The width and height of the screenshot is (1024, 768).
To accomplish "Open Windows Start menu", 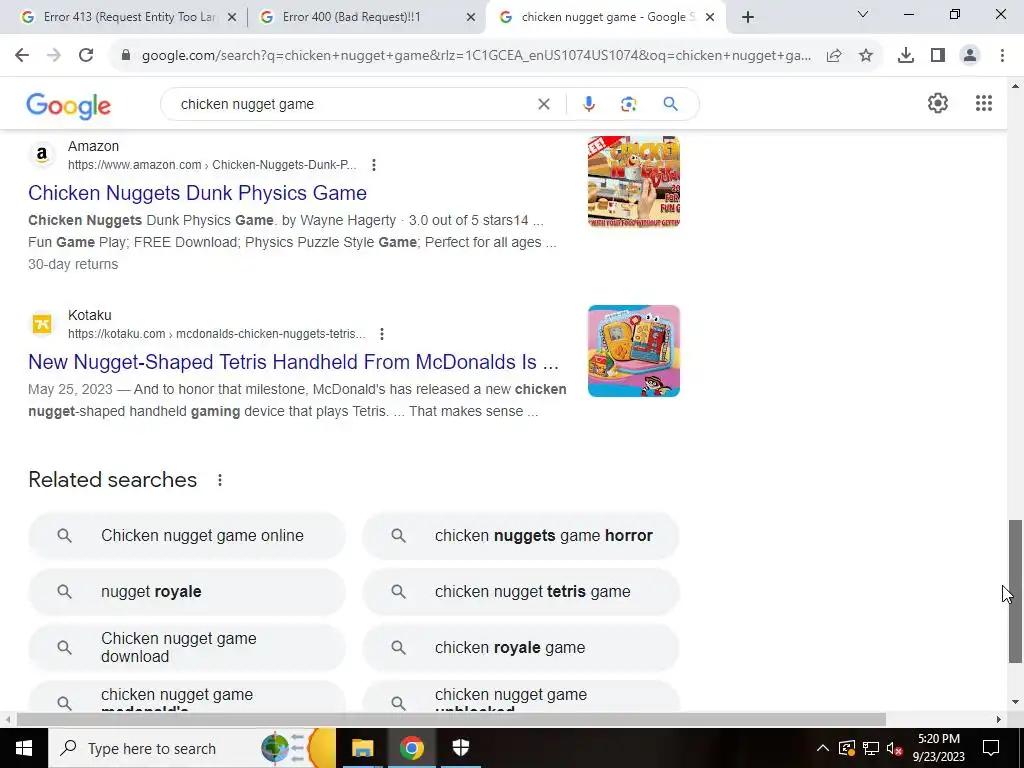I will click(x=24, y=748).
